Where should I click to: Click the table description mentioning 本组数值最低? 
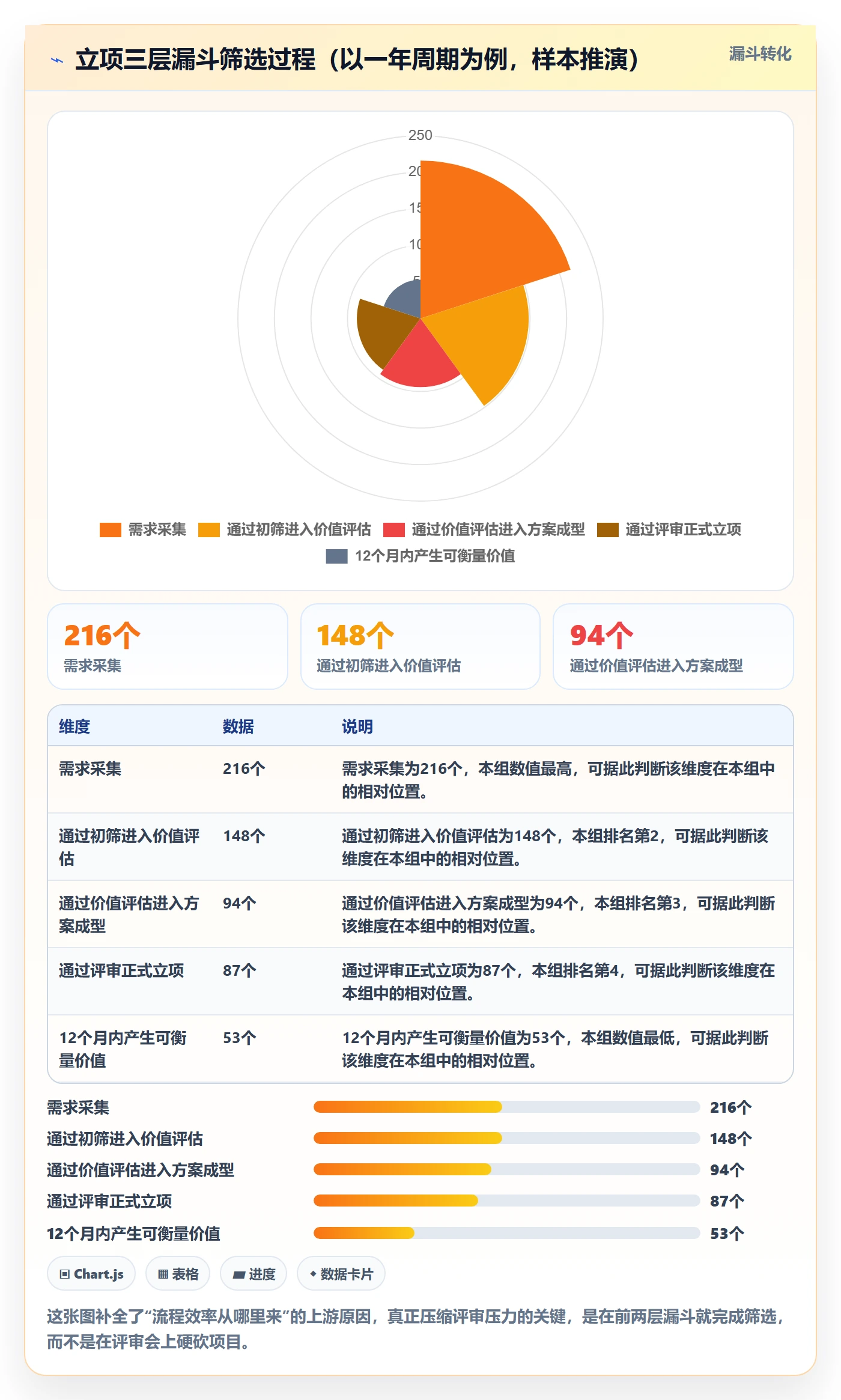556,1049
